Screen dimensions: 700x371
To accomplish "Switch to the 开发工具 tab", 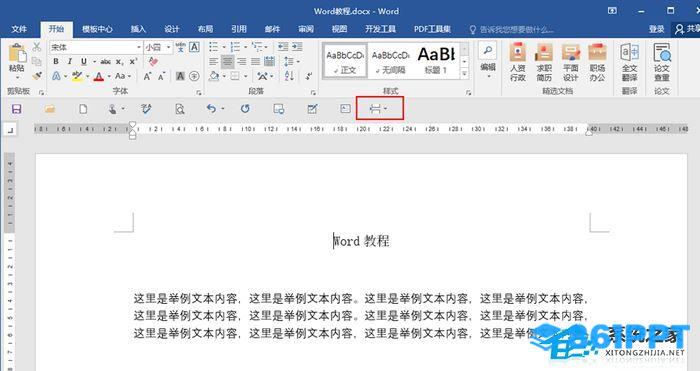I will pyautogui.click(x=380, y=29).
